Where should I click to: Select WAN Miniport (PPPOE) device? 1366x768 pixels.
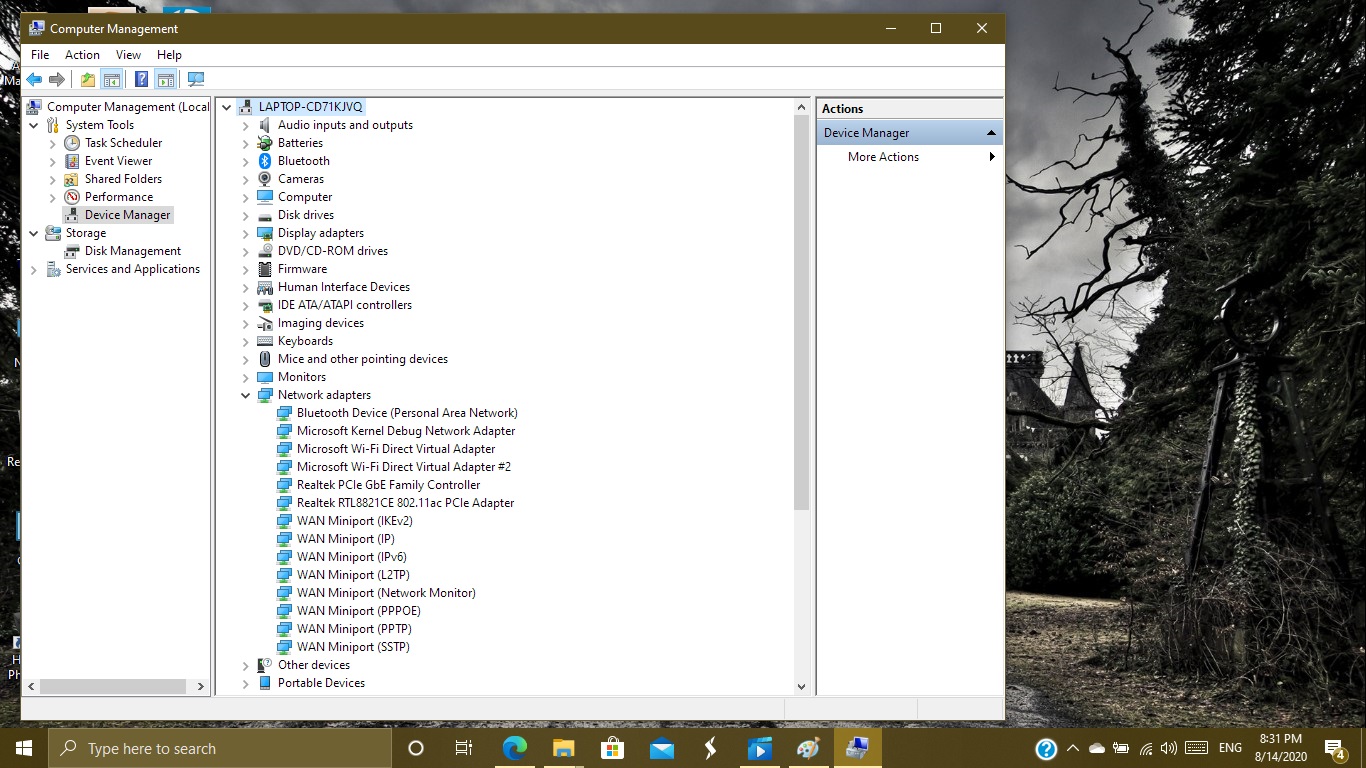[358, 611]
